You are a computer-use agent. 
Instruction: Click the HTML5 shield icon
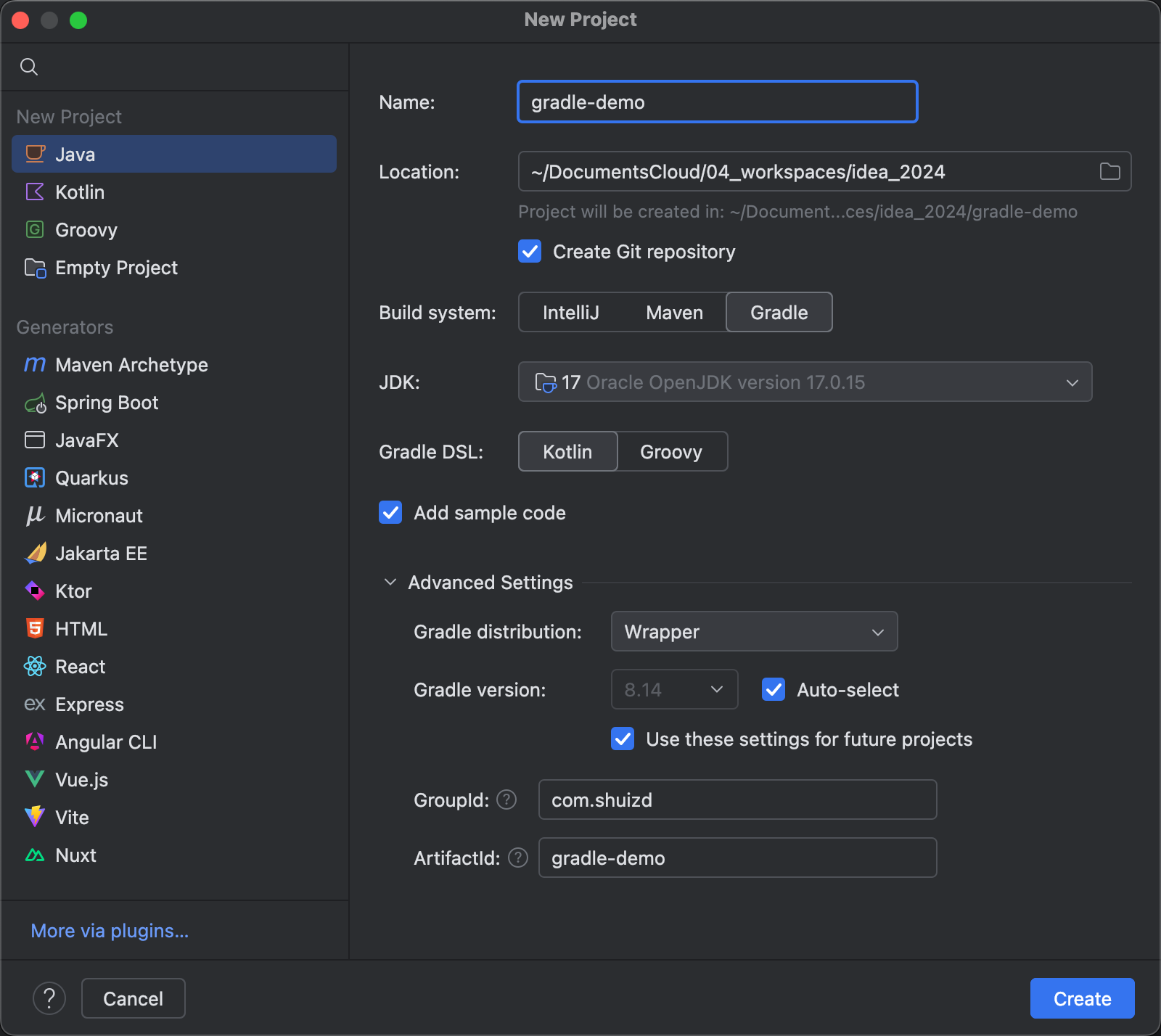click(x=35, y=628)
